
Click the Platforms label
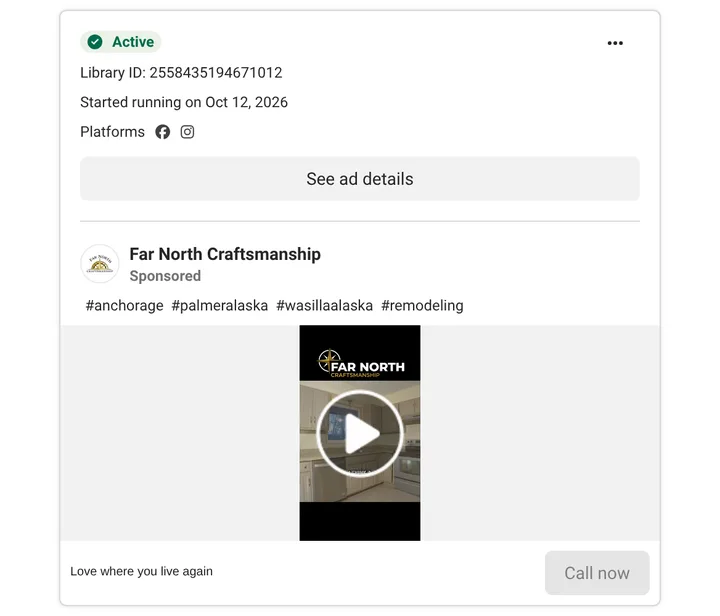112,132
